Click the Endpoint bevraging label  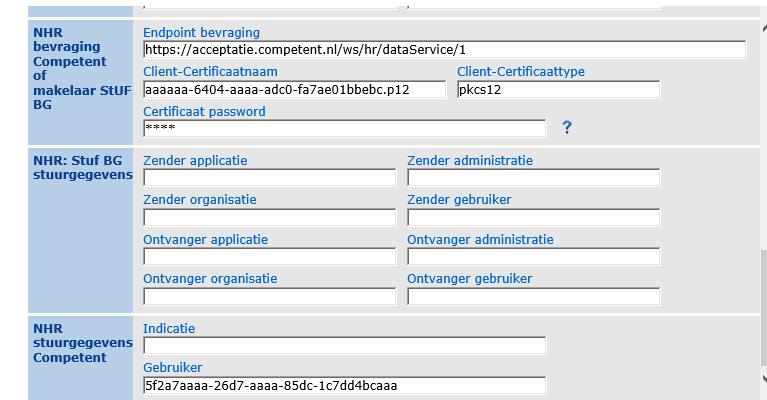point(202,32)
